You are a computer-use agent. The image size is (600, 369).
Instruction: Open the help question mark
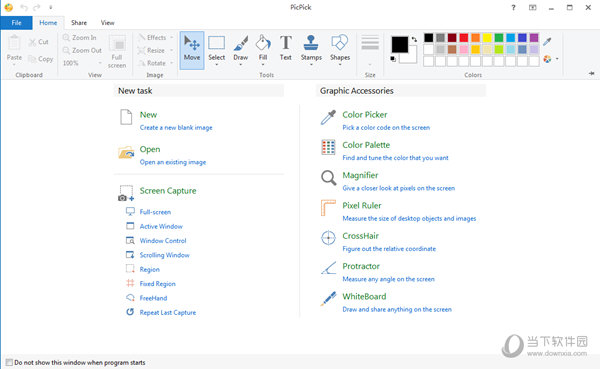coord(513,8)
